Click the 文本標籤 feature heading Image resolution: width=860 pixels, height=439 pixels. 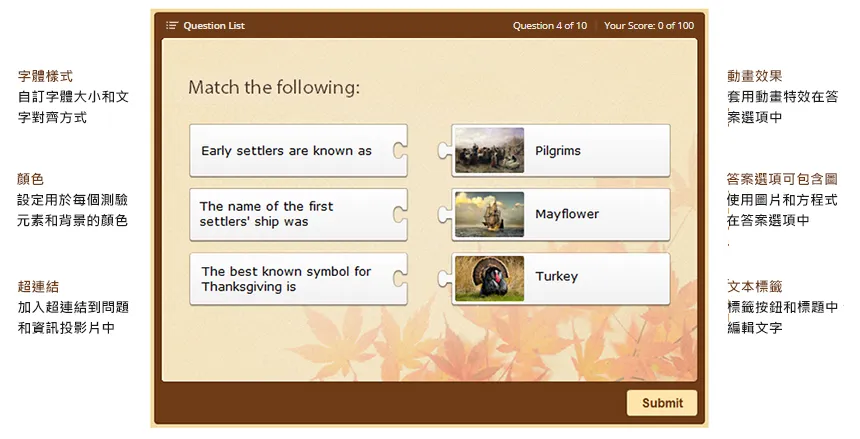coord(754,287)
